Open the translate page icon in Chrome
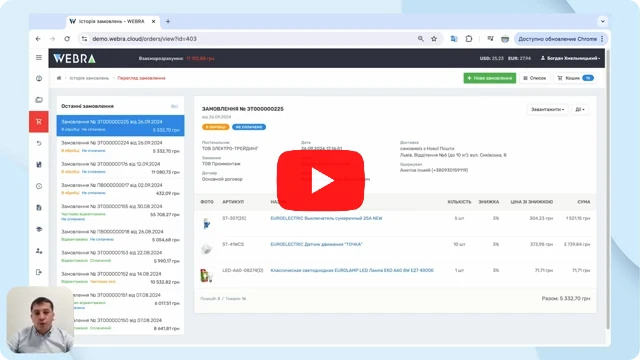The image size is (640, 360). pos(454,39)
